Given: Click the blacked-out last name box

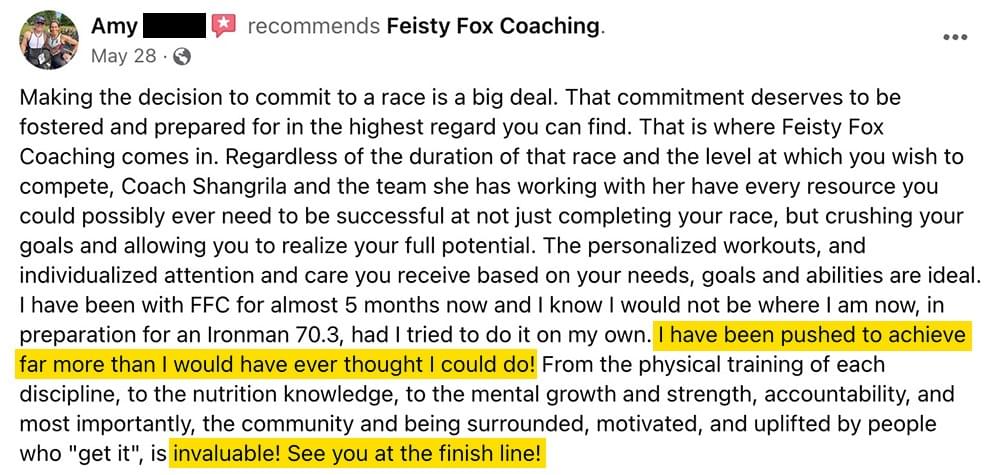Looking at the screenshot, I should point(173,26).
